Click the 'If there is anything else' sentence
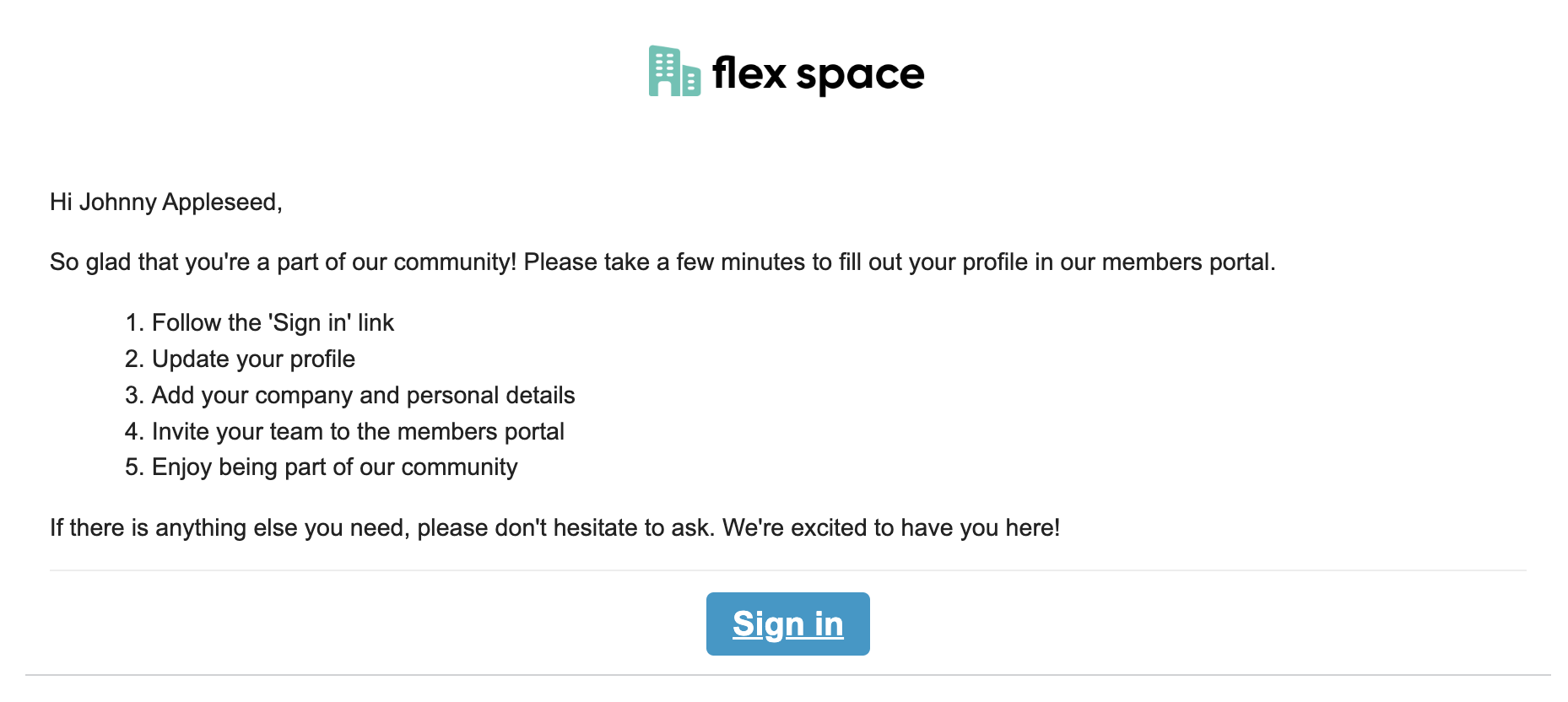The width and height of the screenshot is (1568, 702). click(x=554, y=528)
